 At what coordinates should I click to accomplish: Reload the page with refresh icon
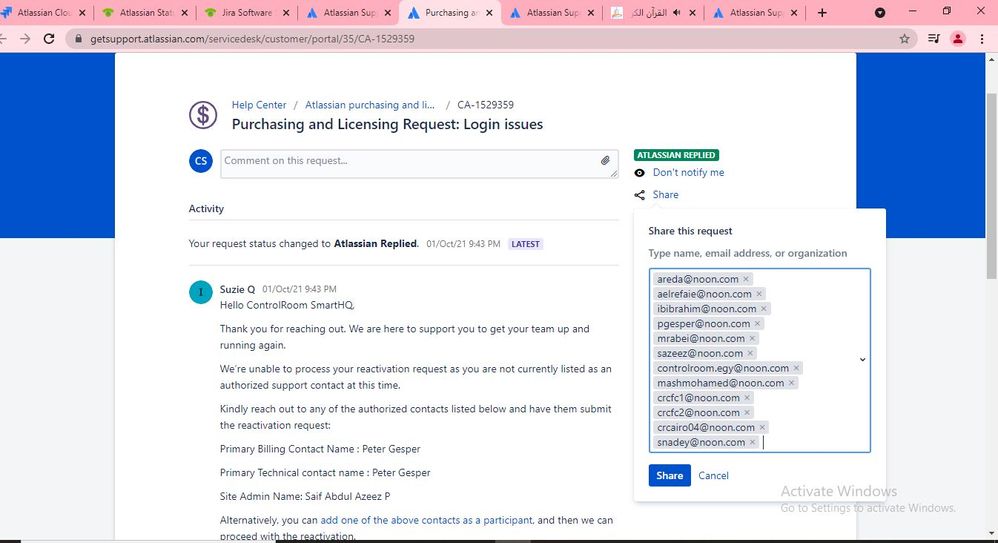[x=49, y=39]
